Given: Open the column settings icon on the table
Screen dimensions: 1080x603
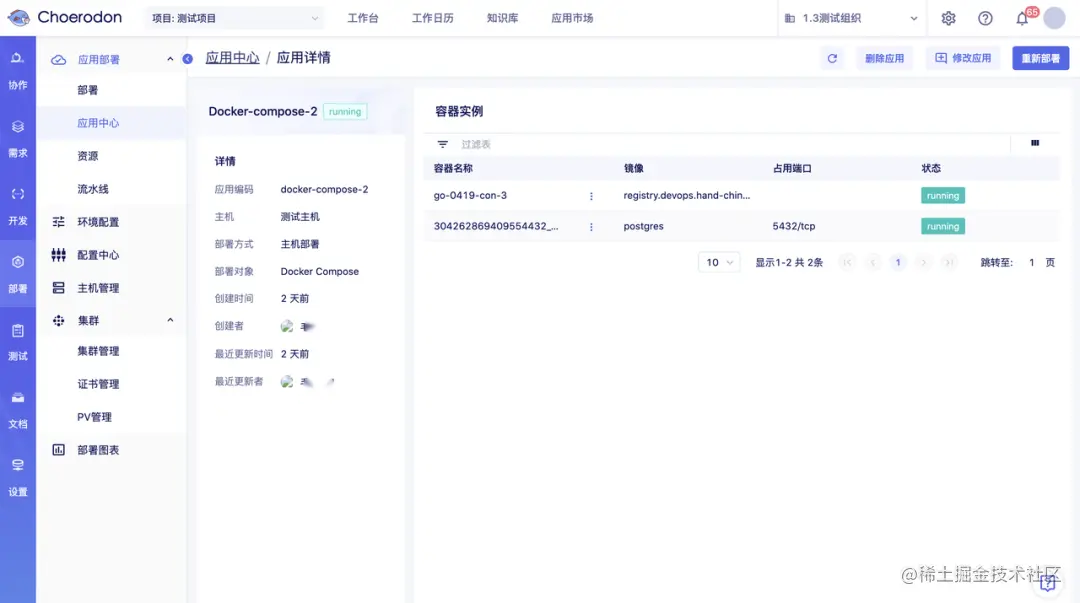Looking at the screenshot, I should click(1035, 143).
